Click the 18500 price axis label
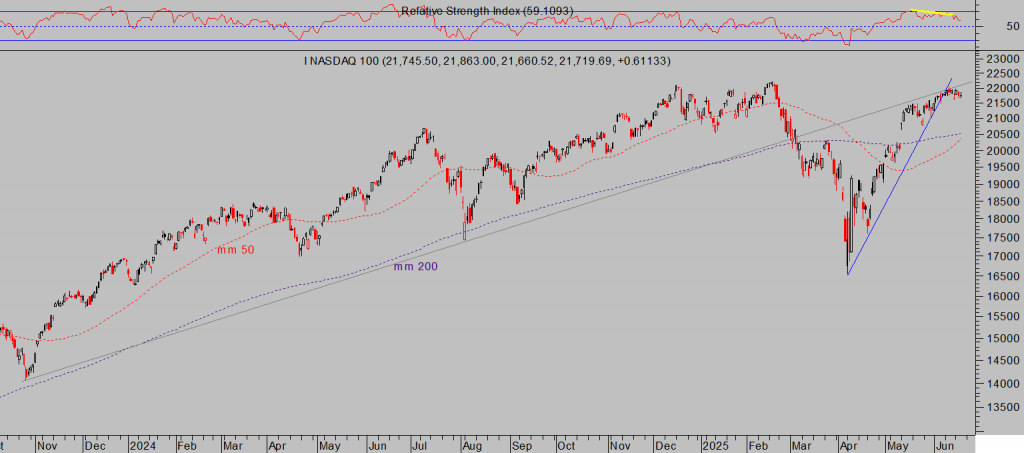The height and width of the screenshot is (453, 1024). (x=1002, y=202)
